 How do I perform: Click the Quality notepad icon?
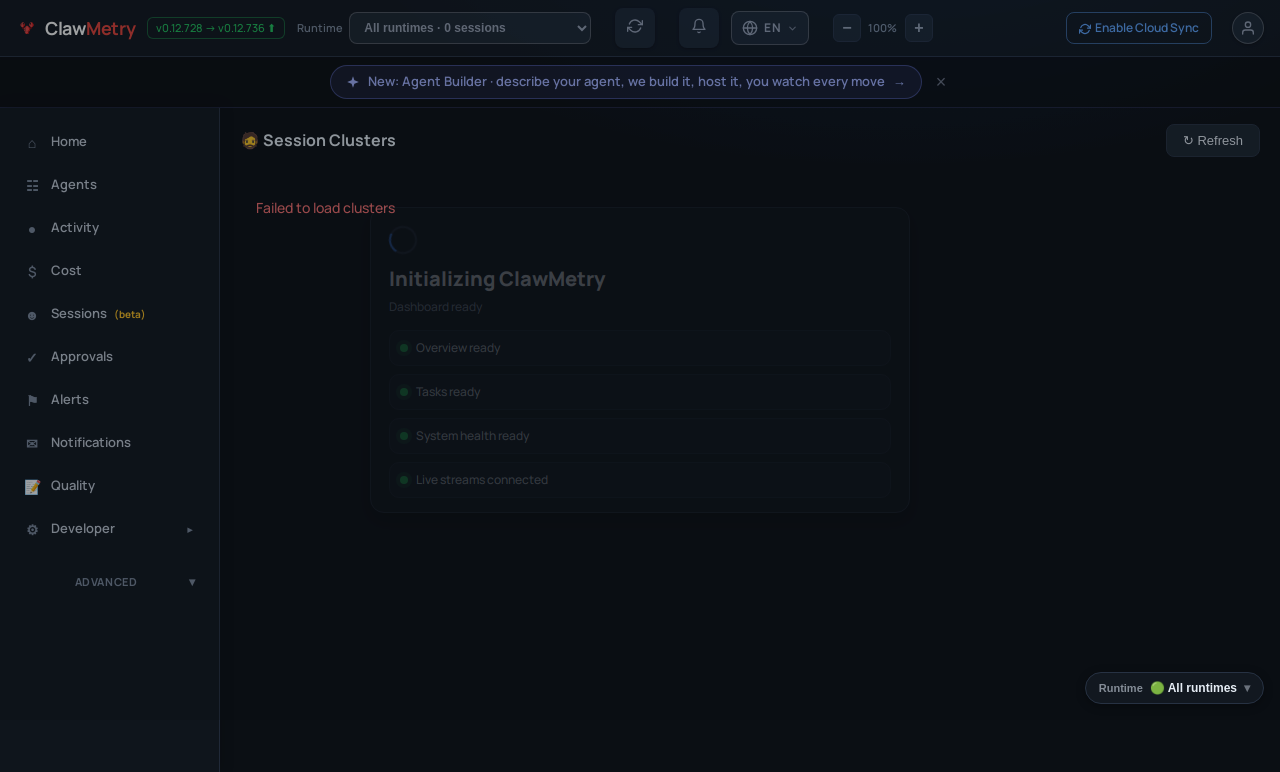pyautogui.click(x=32, y=487)
